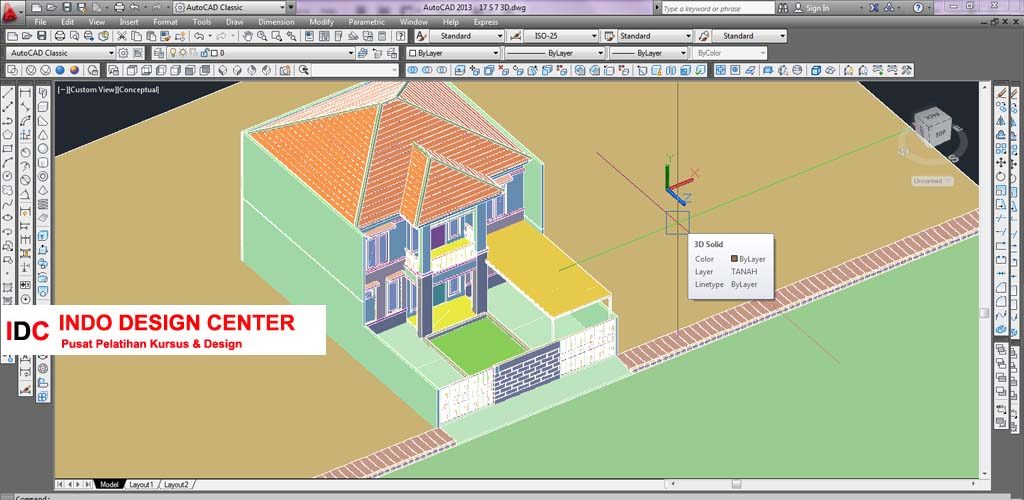Open the Express menu
The height and width of the screenshot is (500, 1024).
pyautogui.click(x=486, y=22)
